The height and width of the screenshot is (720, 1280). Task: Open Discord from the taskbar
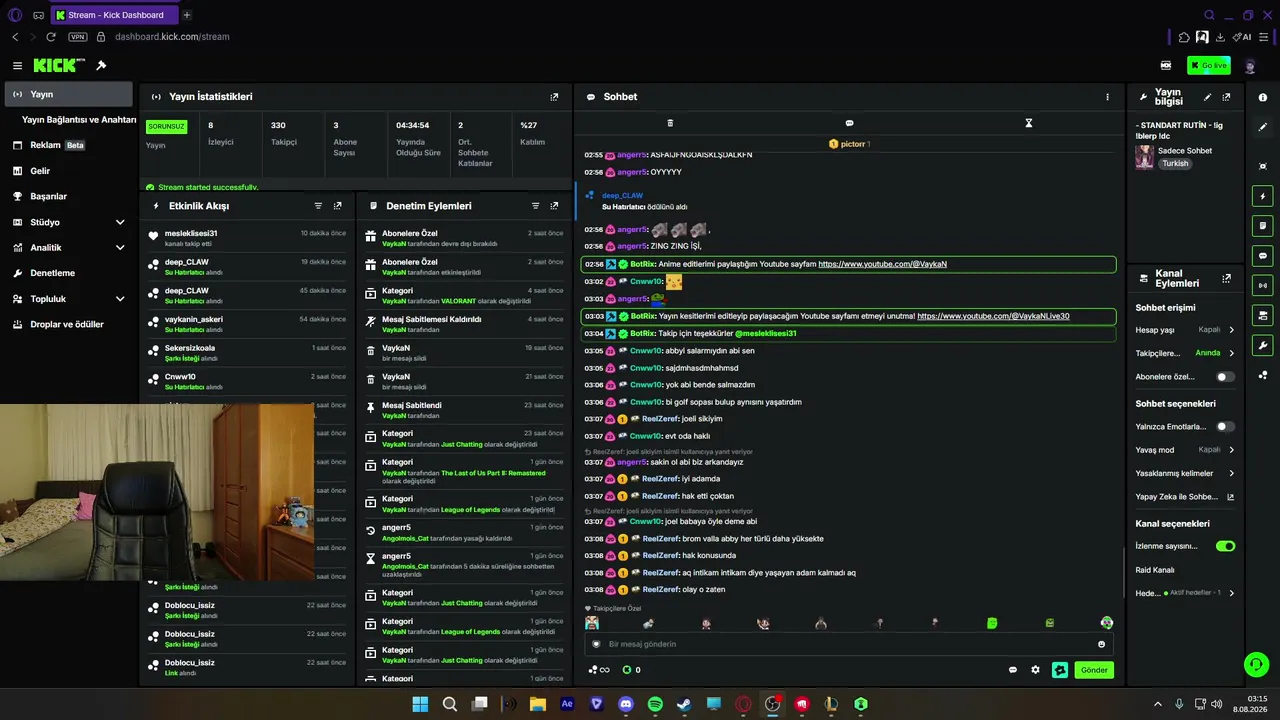click(626, 704)
